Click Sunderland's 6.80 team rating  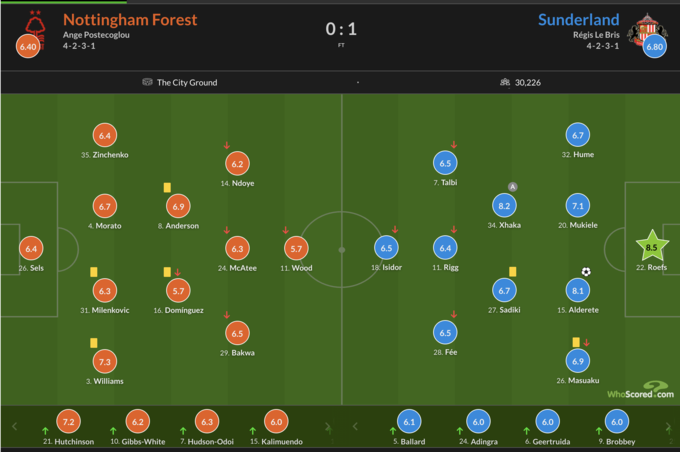[655, 46]
